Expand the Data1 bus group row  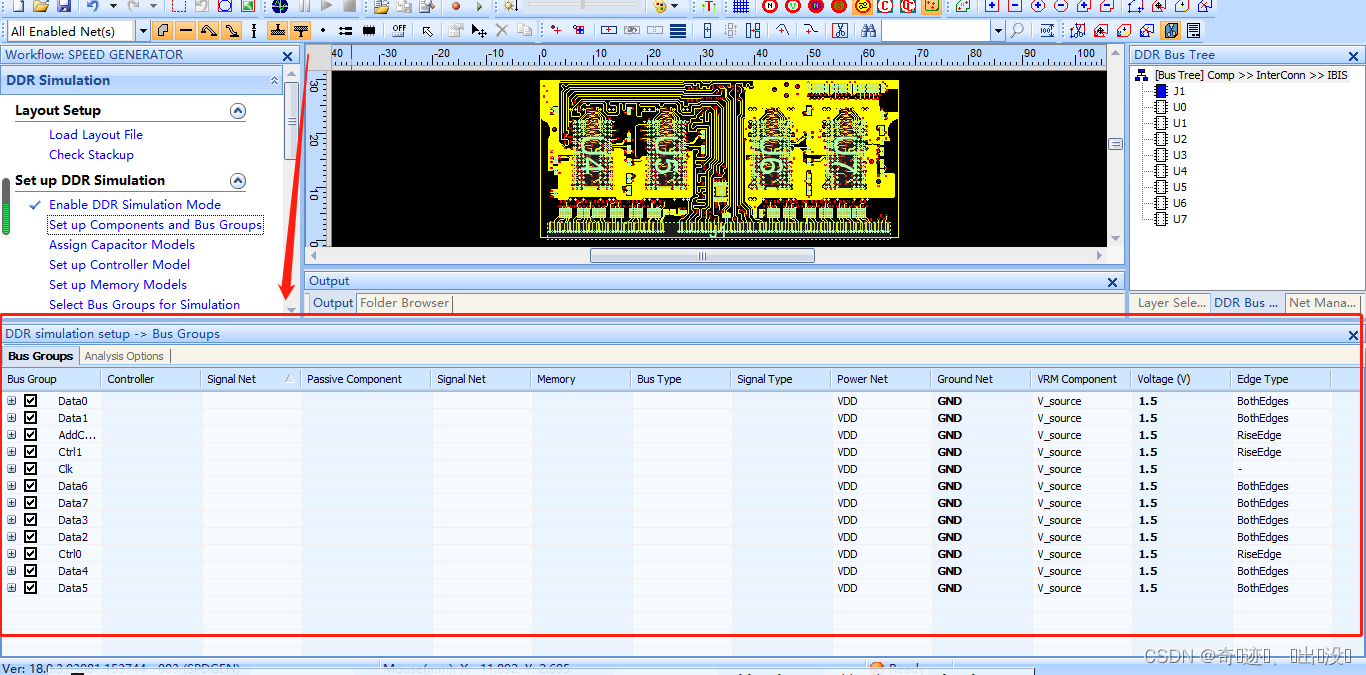tap(12, 418)
